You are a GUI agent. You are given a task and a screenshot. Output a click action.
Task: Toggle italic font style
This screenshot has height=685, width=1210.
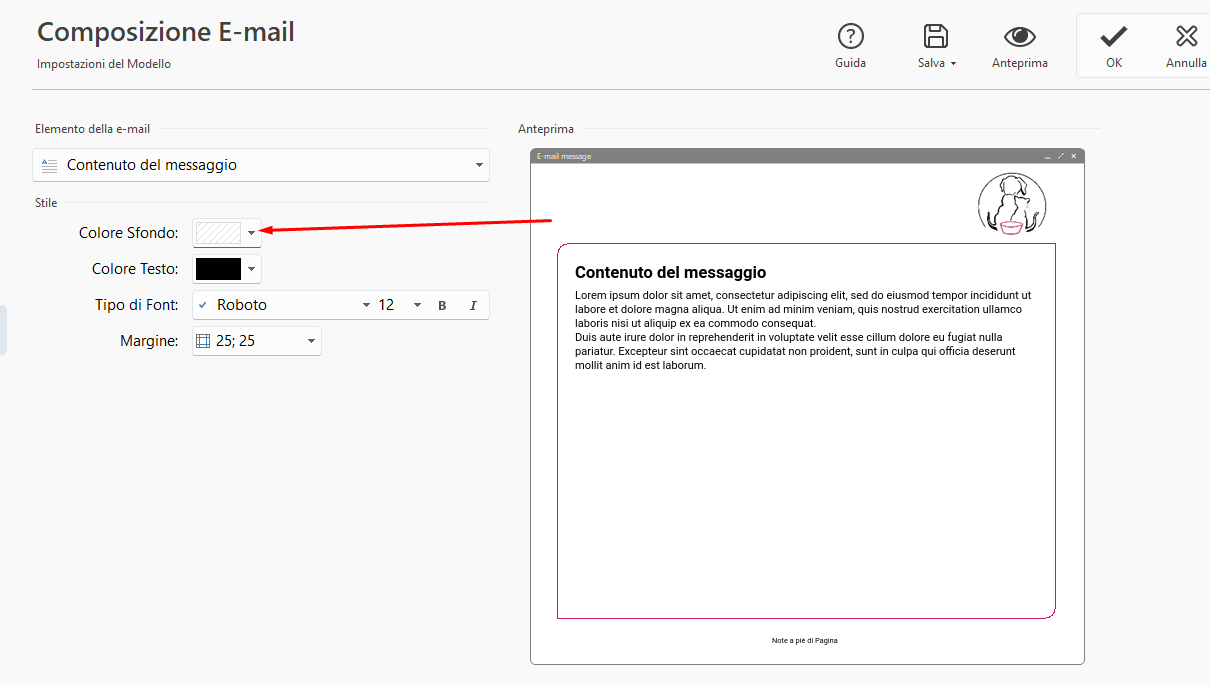[x=473, y=305]
